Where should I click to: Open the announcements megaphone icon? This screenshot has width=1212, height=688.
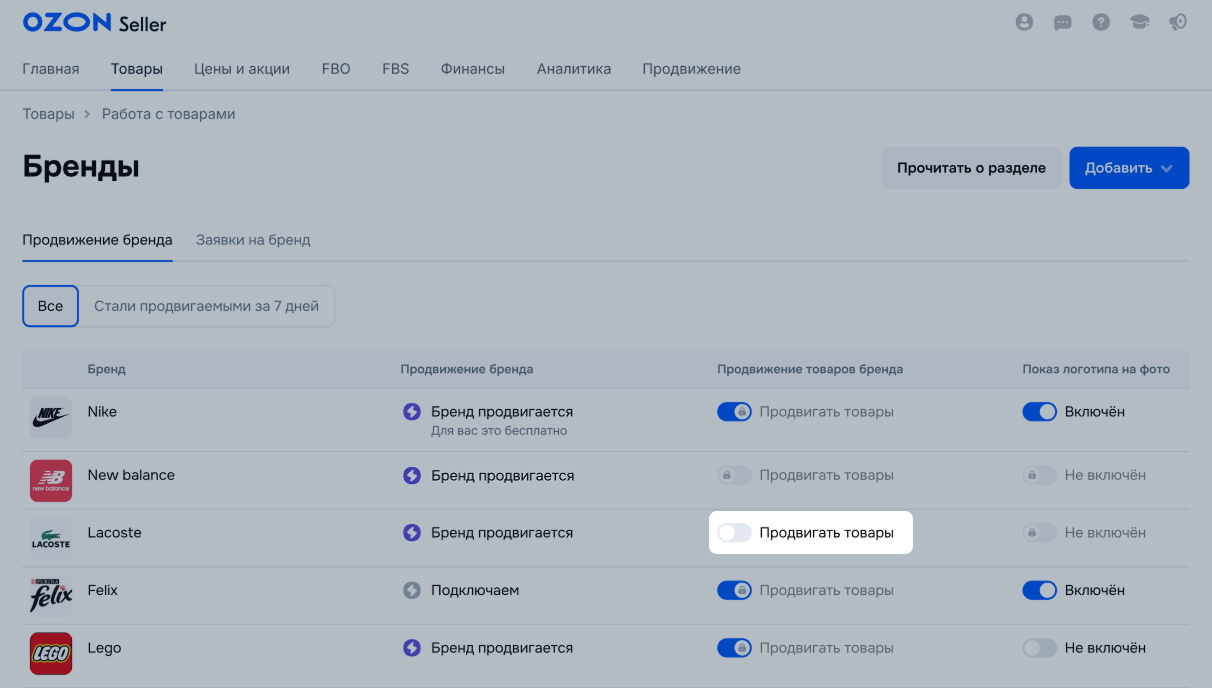coord(1178,22)
